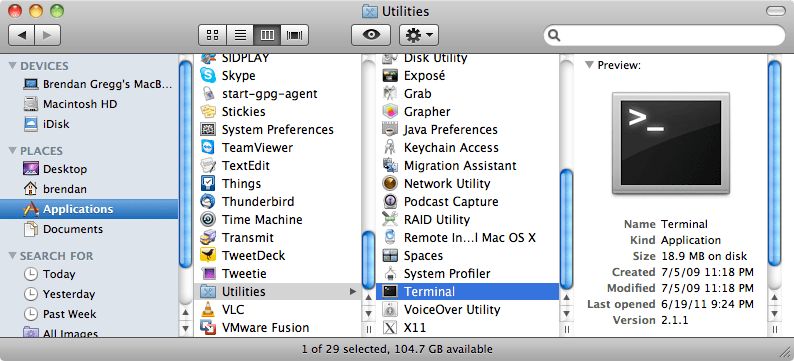The width and height of the screenshot is (794, 361).
Task: Go back with the left arrow button
Action: pos(22,35)
